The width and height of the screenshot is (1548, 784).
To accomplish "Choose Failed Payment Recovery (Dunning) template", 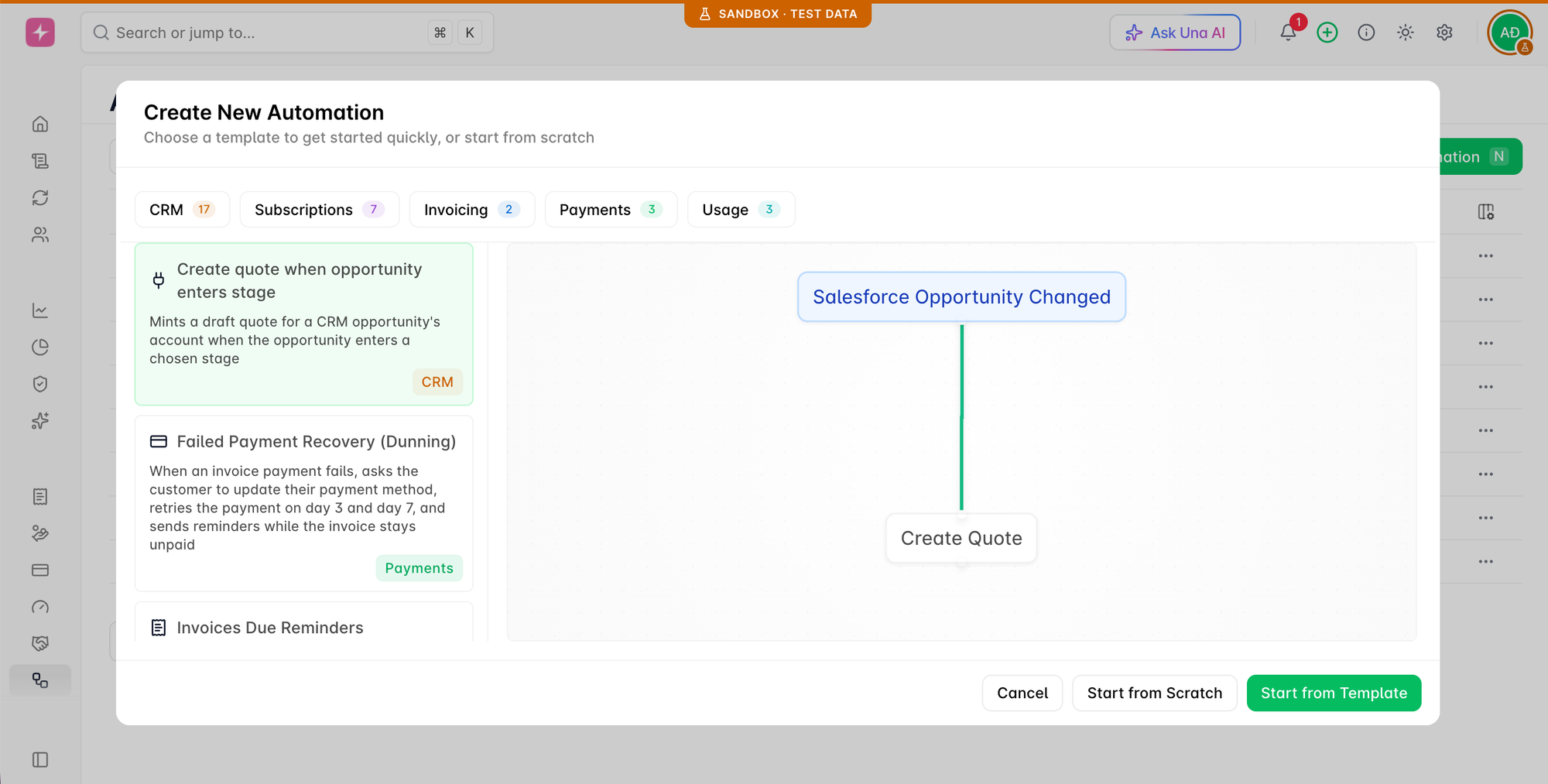I will pos(304,504).
